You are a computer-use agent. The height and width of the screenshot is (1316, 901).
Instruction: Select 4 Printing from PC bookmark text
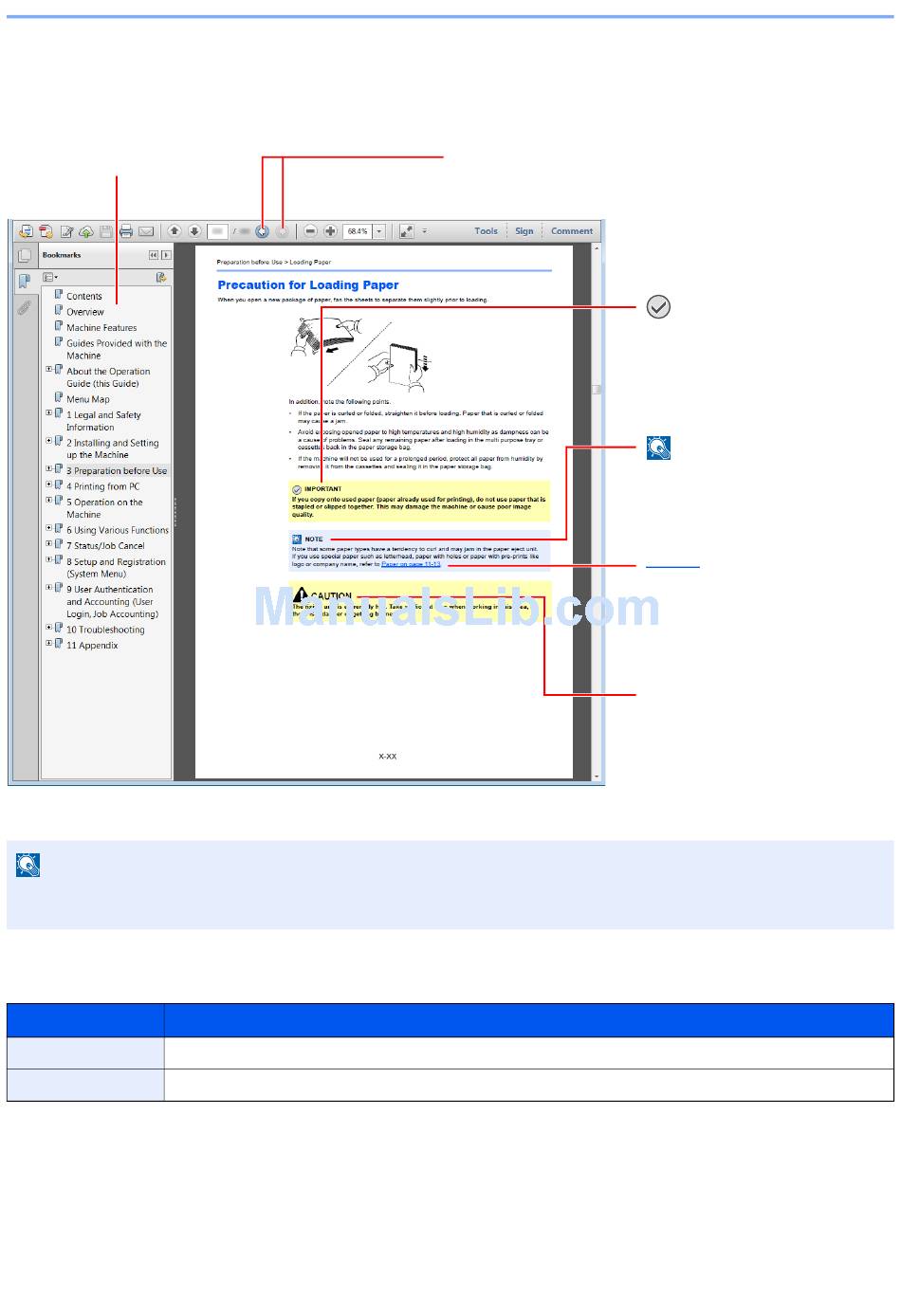[103, 487]
